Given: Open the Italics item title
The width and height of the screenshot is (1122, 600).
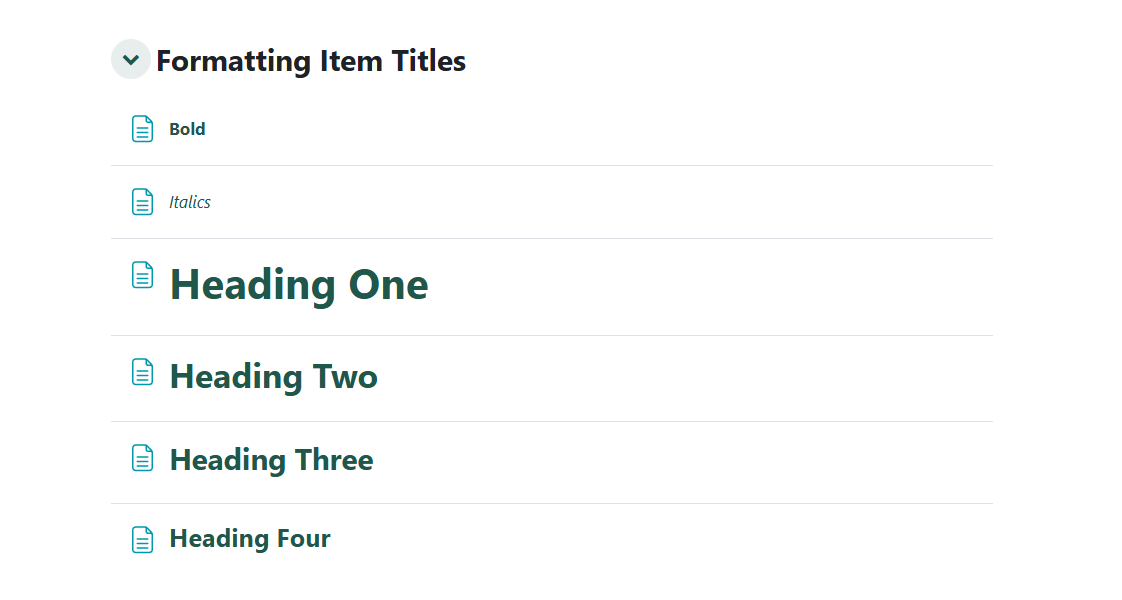Looking at the screenshot, I should coord(190,202).
